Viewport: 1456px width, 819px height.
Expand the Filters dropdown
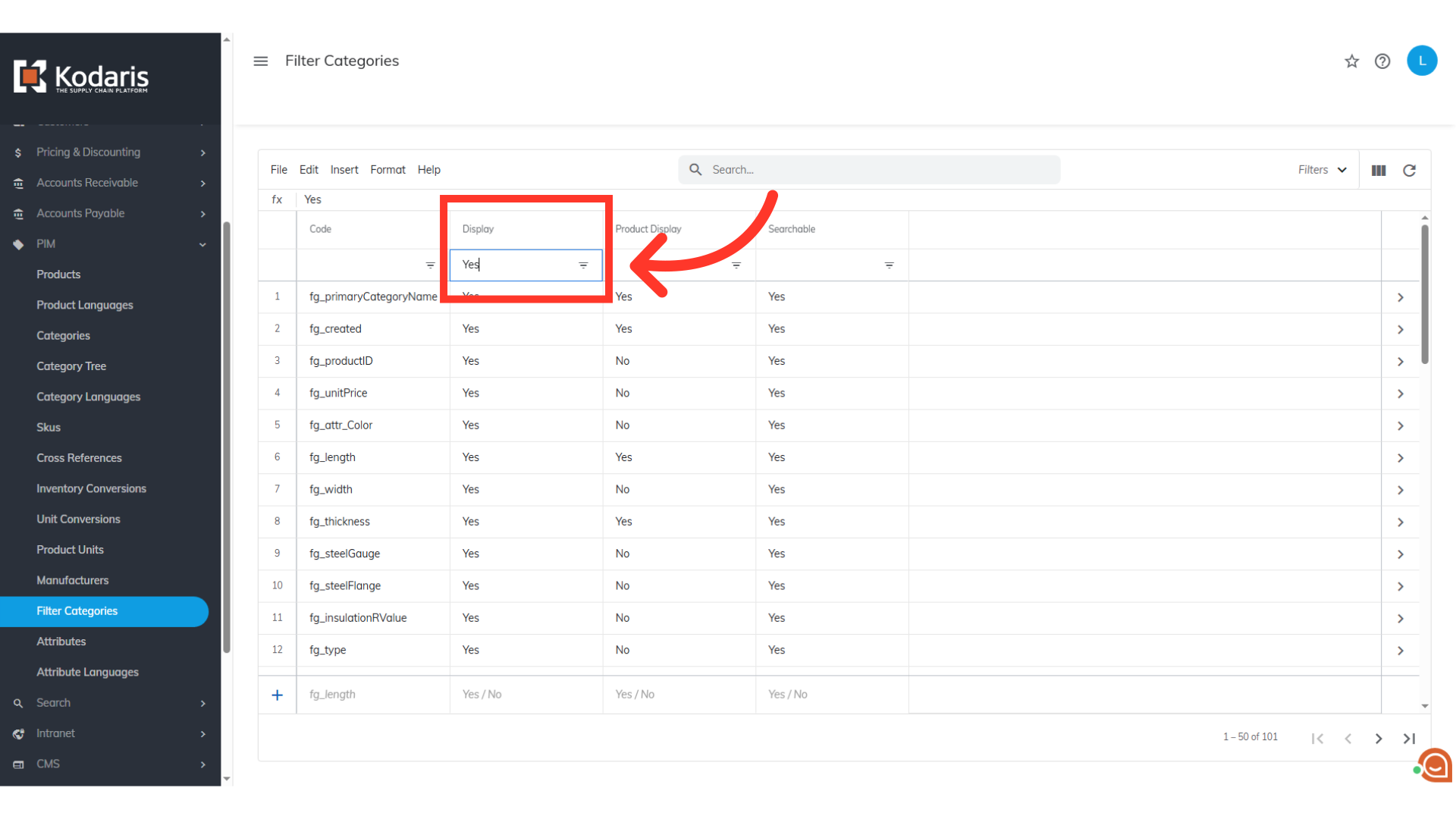1322,170
